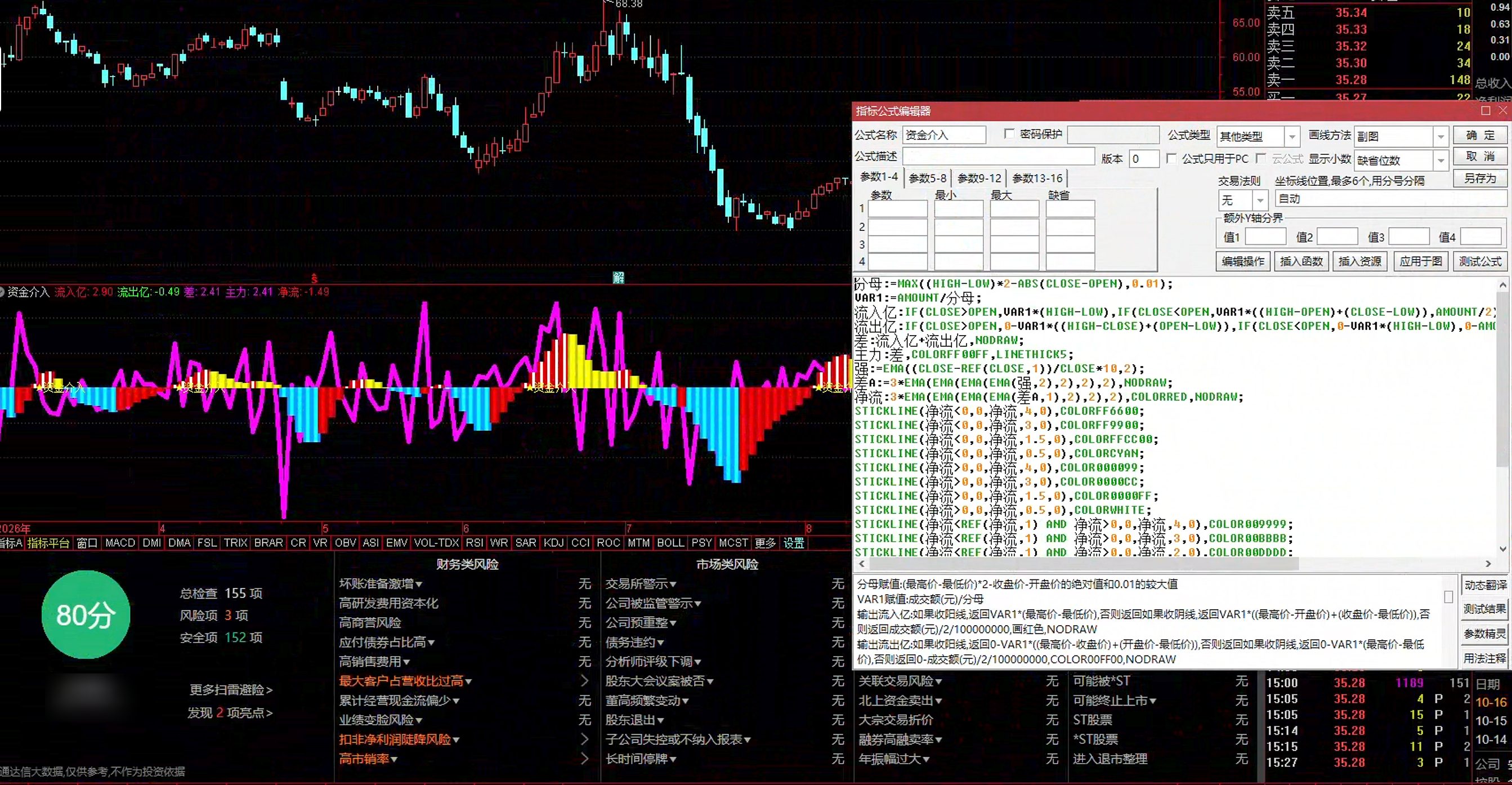This screenshot has width=1512, height=785.
Task: Click the 测试结果 side button
Action: coord(1485,609)
